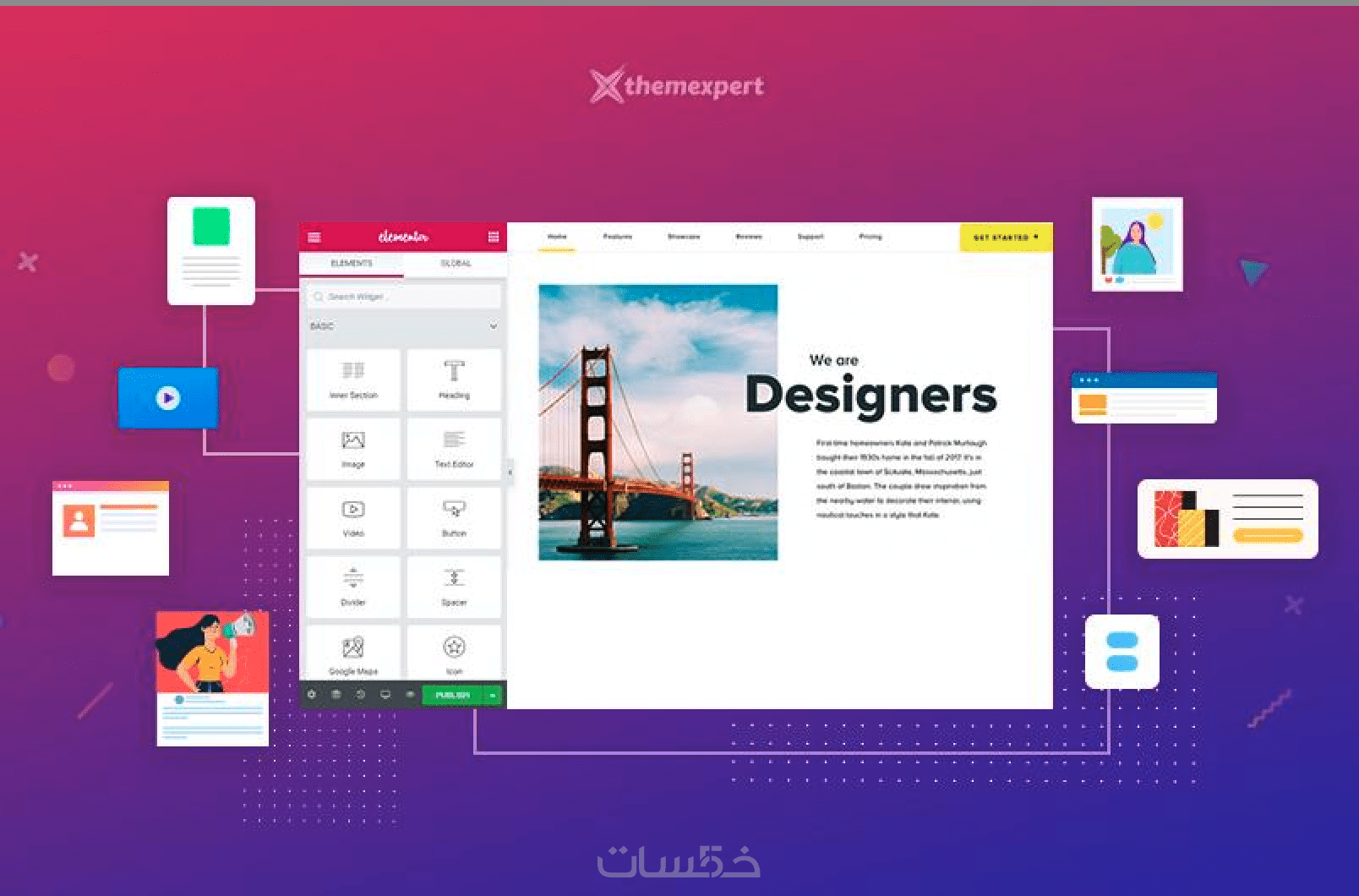The image size is (1359, 896).
Task: Toggle preview changes eye icon
Action: [x=410, y=695]
